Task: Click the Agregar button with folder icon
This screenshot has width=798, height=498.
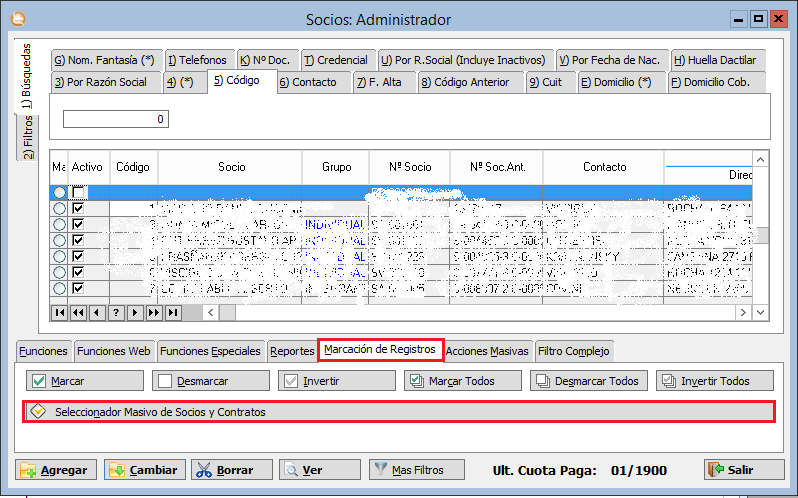Action: point(56,469)
